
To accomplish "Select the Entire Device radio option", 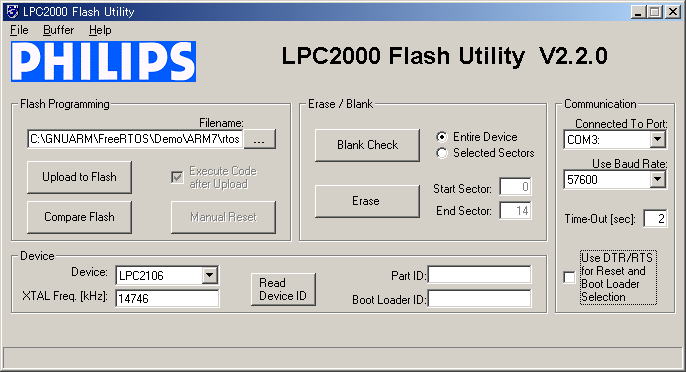I will [442, 137].
